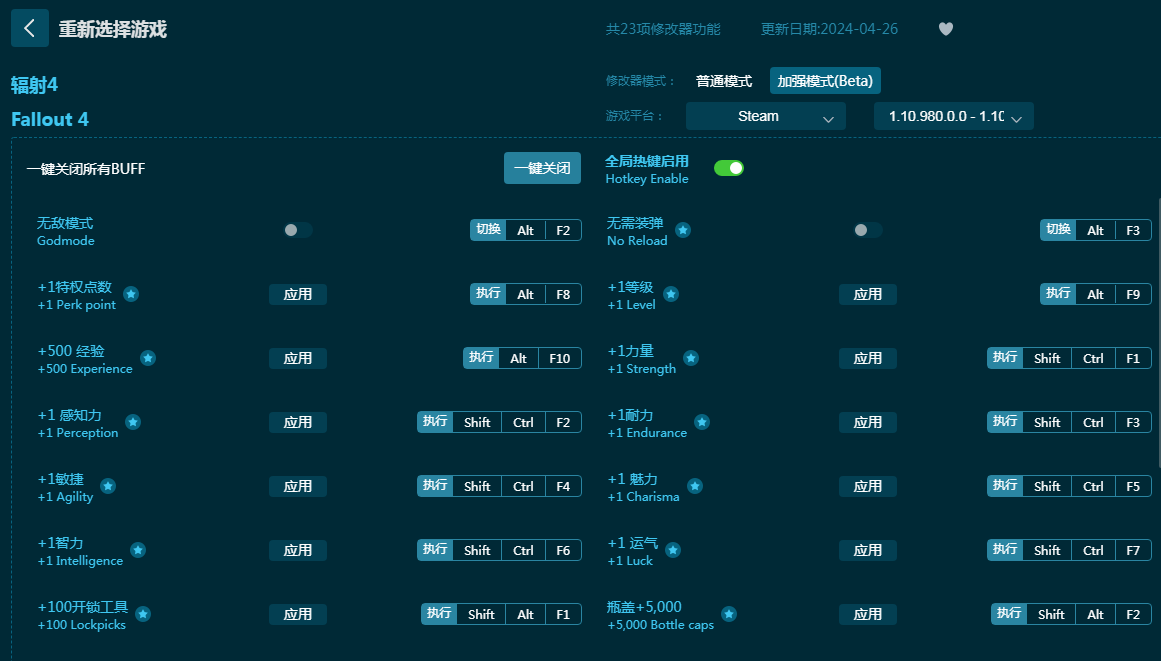This screenshot has height=661, width=1161.
Task: Click the 共23项修改器功能 text
Action: click(x=663, y=29)
